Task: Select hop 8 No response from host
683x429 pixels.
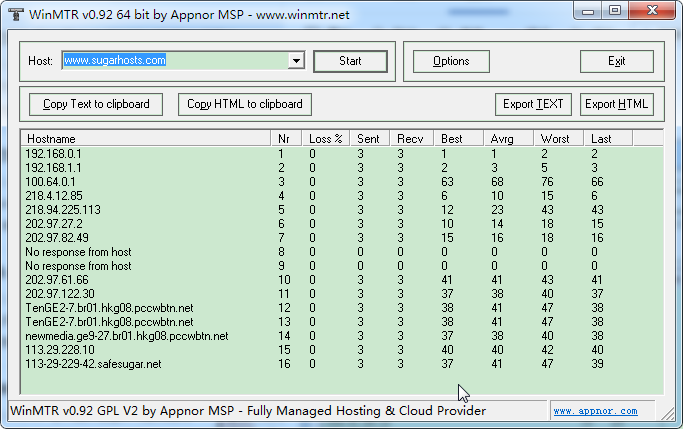Action: [x=342, y=252]
